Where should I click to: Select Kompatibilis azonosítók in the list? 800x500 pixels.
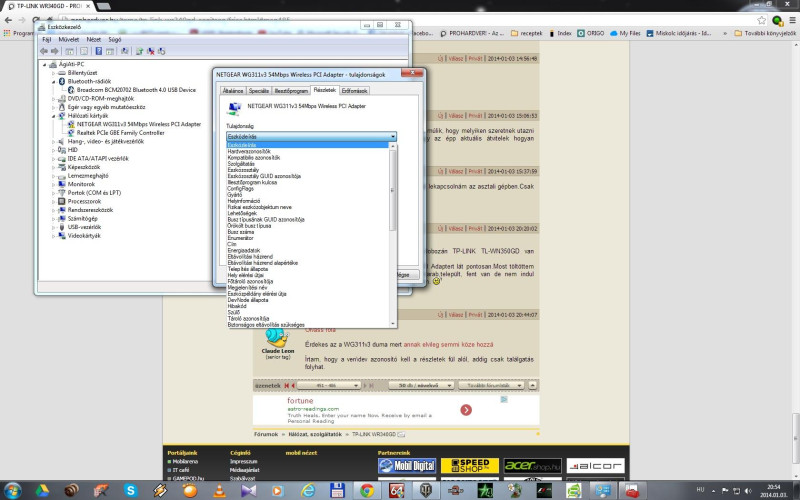click(308, 158)
